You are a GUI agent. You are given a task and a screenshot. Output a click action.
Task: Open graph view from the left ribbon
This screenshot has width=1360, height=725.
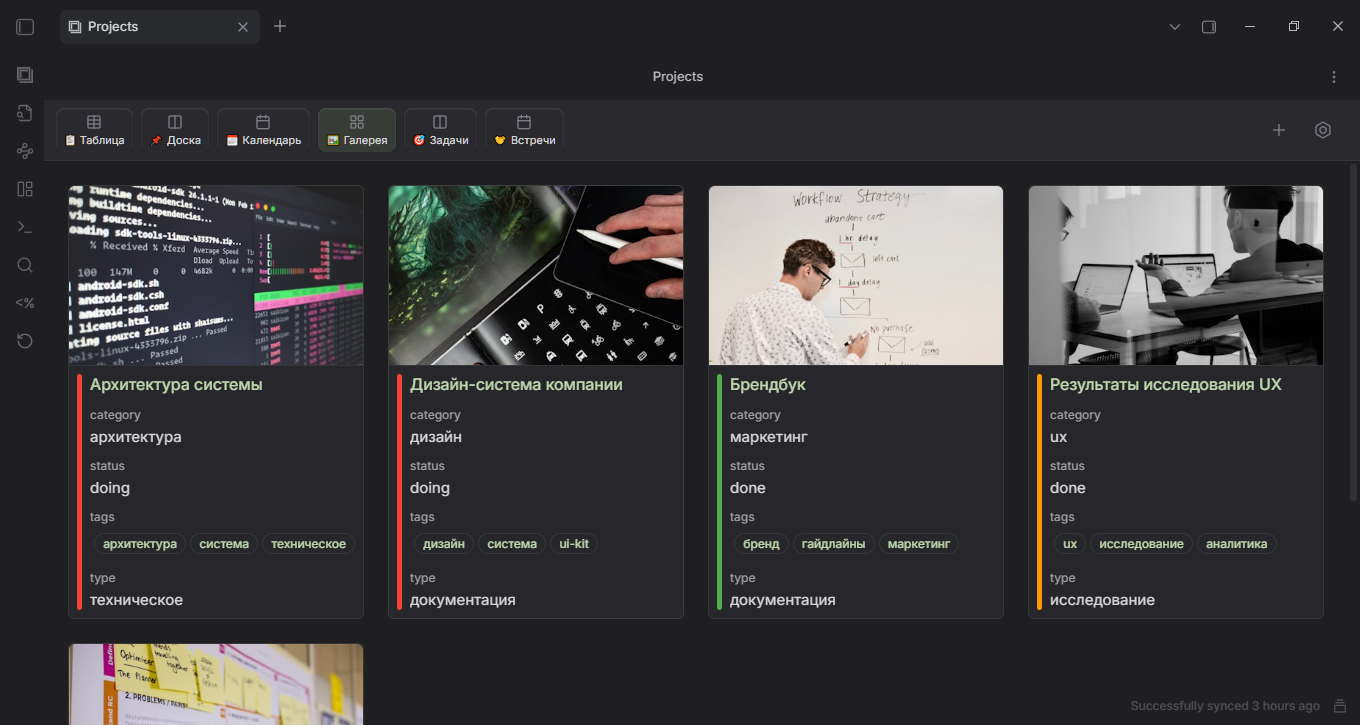point(25,151)
